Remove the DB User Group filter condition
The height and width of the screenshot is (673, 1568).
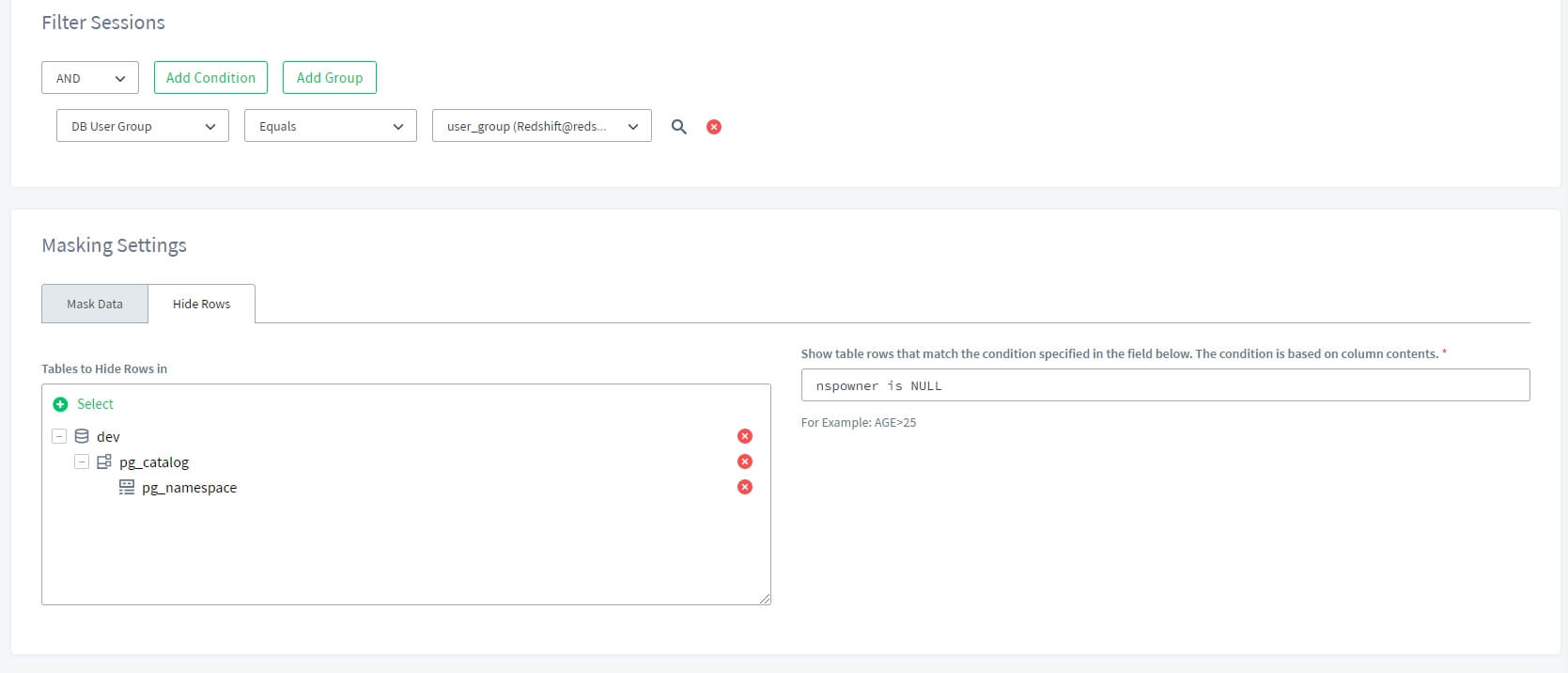click(714, 126)
